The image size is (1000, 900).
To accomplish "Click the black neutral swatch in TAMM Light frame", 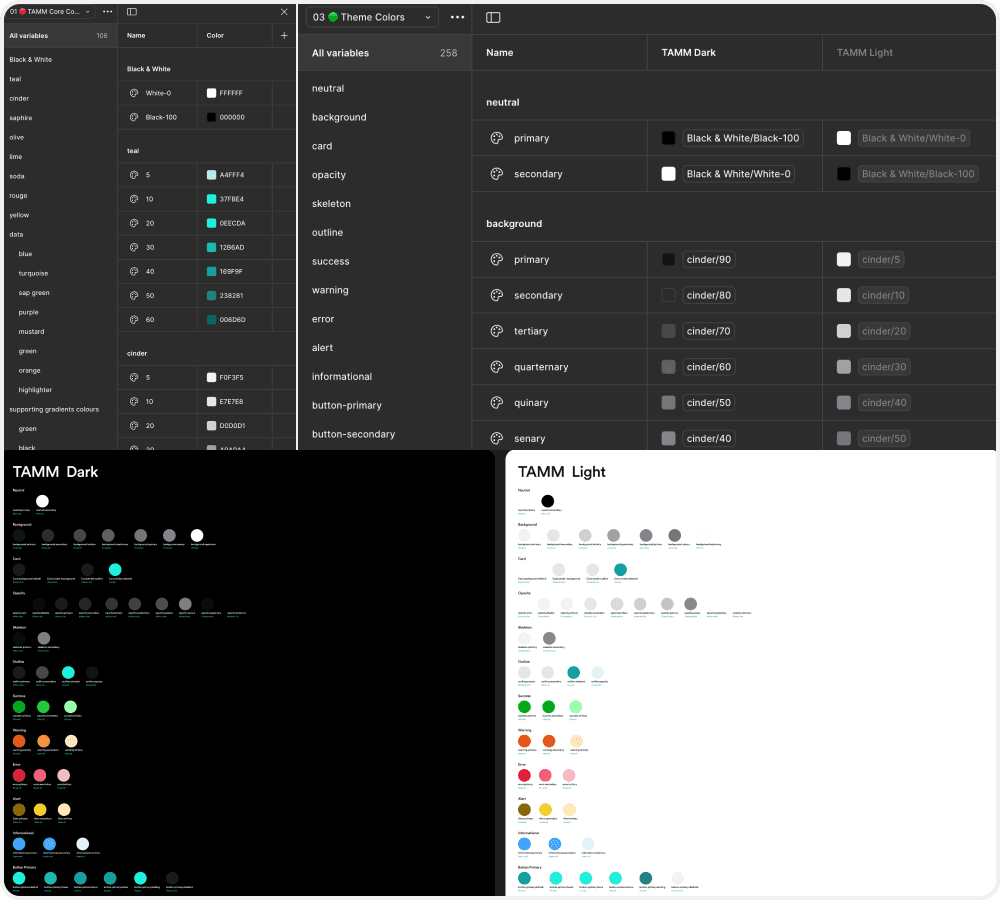I will coord(547,501).
